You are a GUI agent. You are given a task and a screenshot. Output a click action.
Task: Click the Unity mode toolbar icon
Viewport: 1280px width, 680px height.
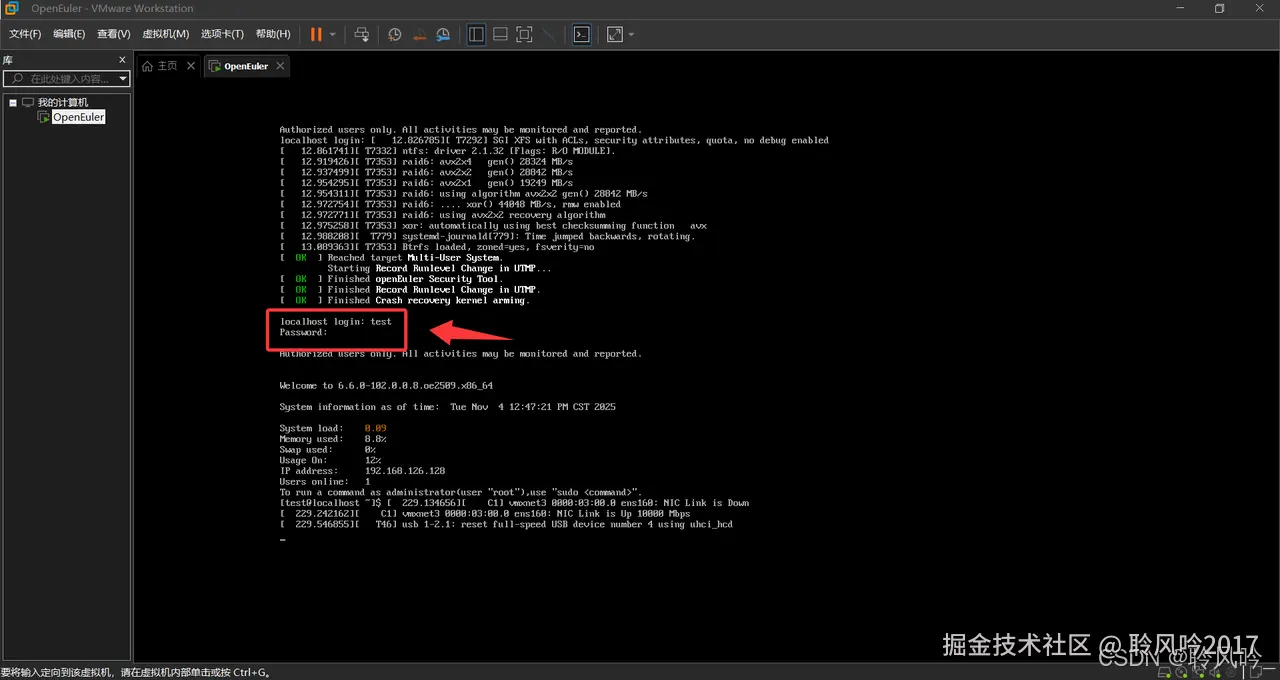[x=548, y=34]
